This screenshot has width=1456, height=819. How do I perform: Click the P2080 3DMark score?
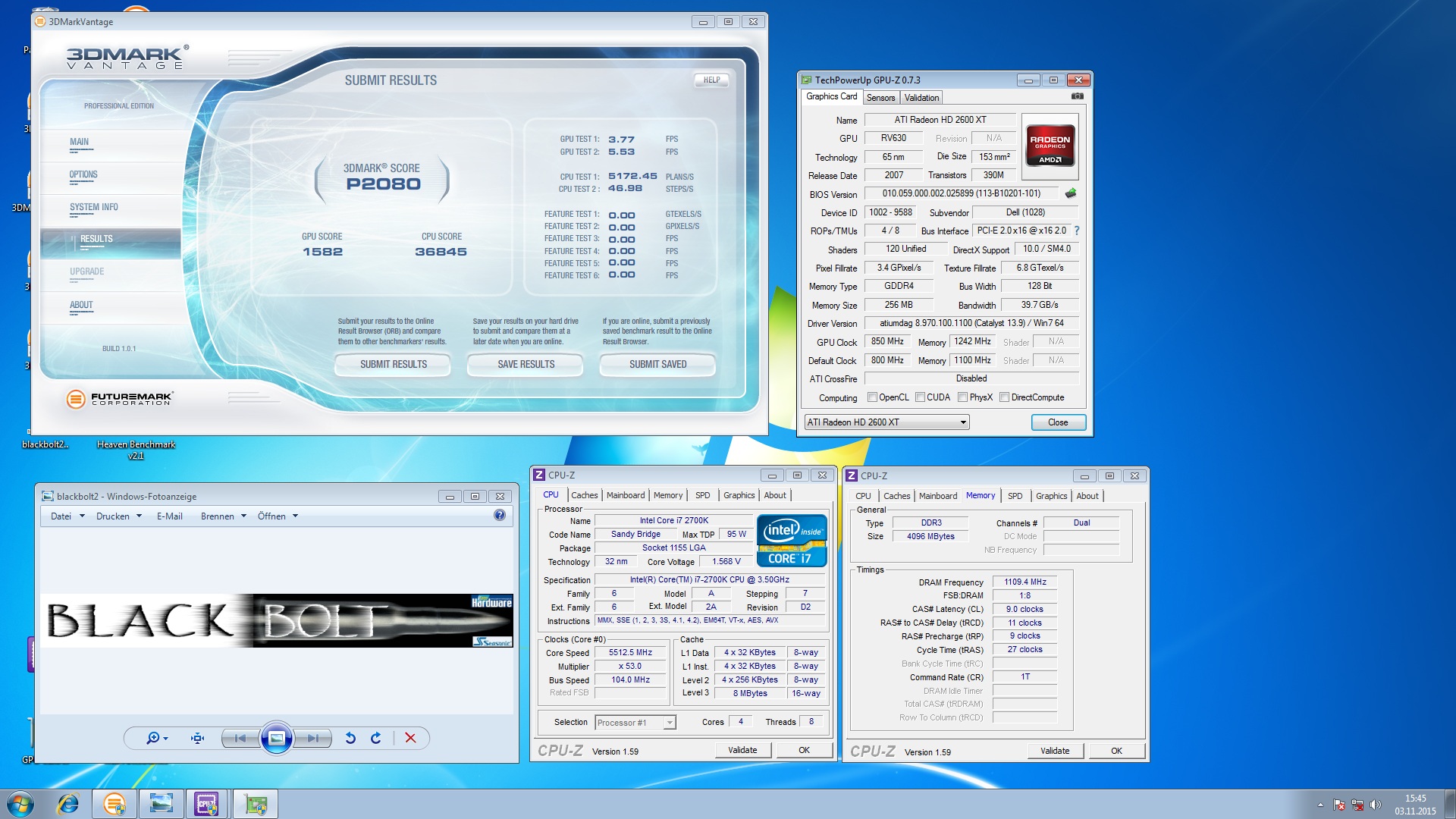tap(383, 184)
